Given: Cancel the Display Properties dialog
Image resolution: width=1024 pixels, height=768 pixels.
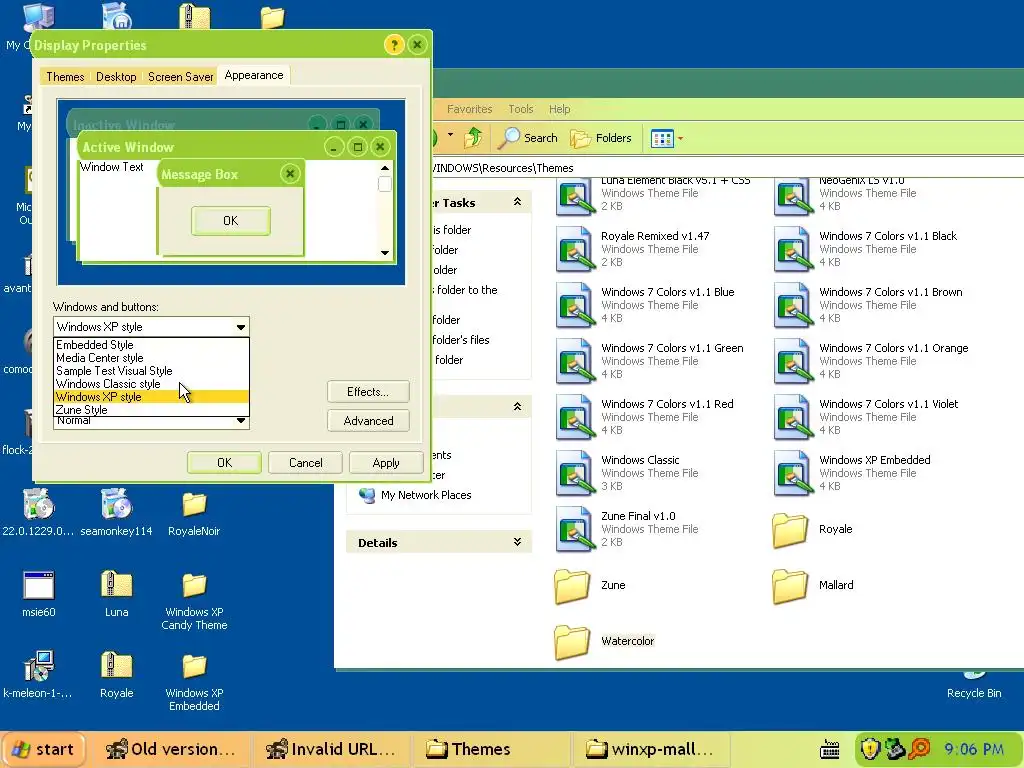Looking at the screenshot, I should click(306, 462).
